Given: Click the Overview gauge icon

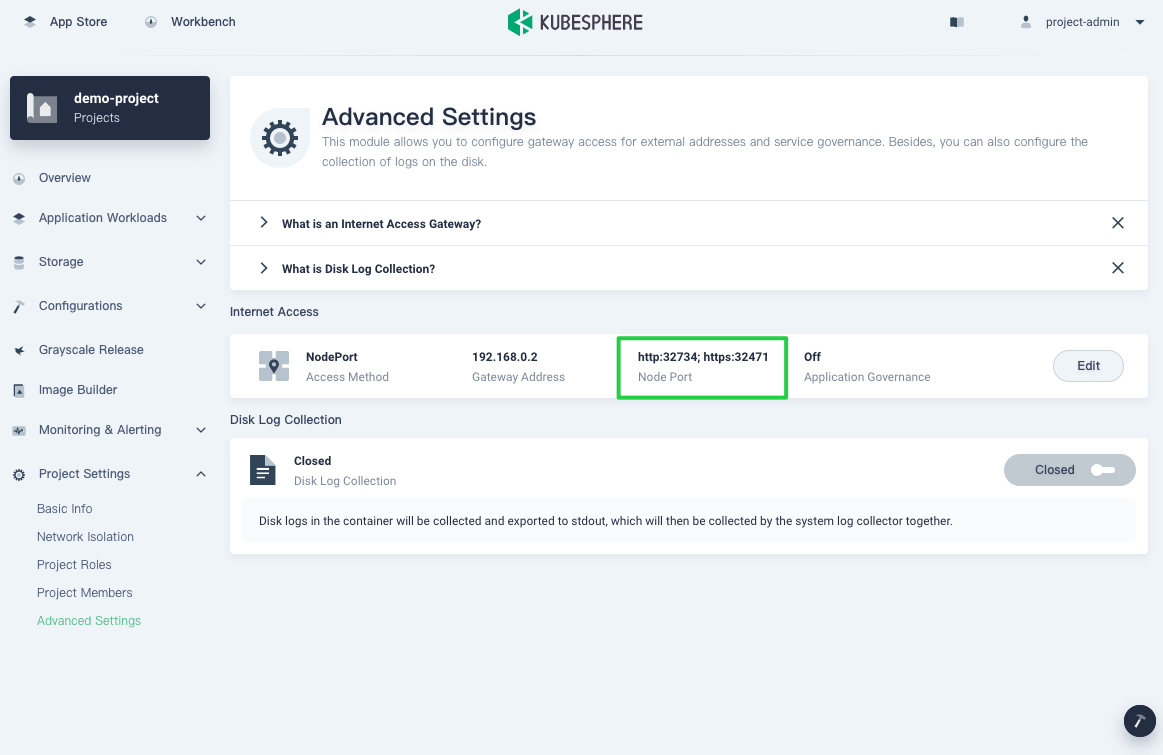Looking at the screenshot, I should [19, 179].
